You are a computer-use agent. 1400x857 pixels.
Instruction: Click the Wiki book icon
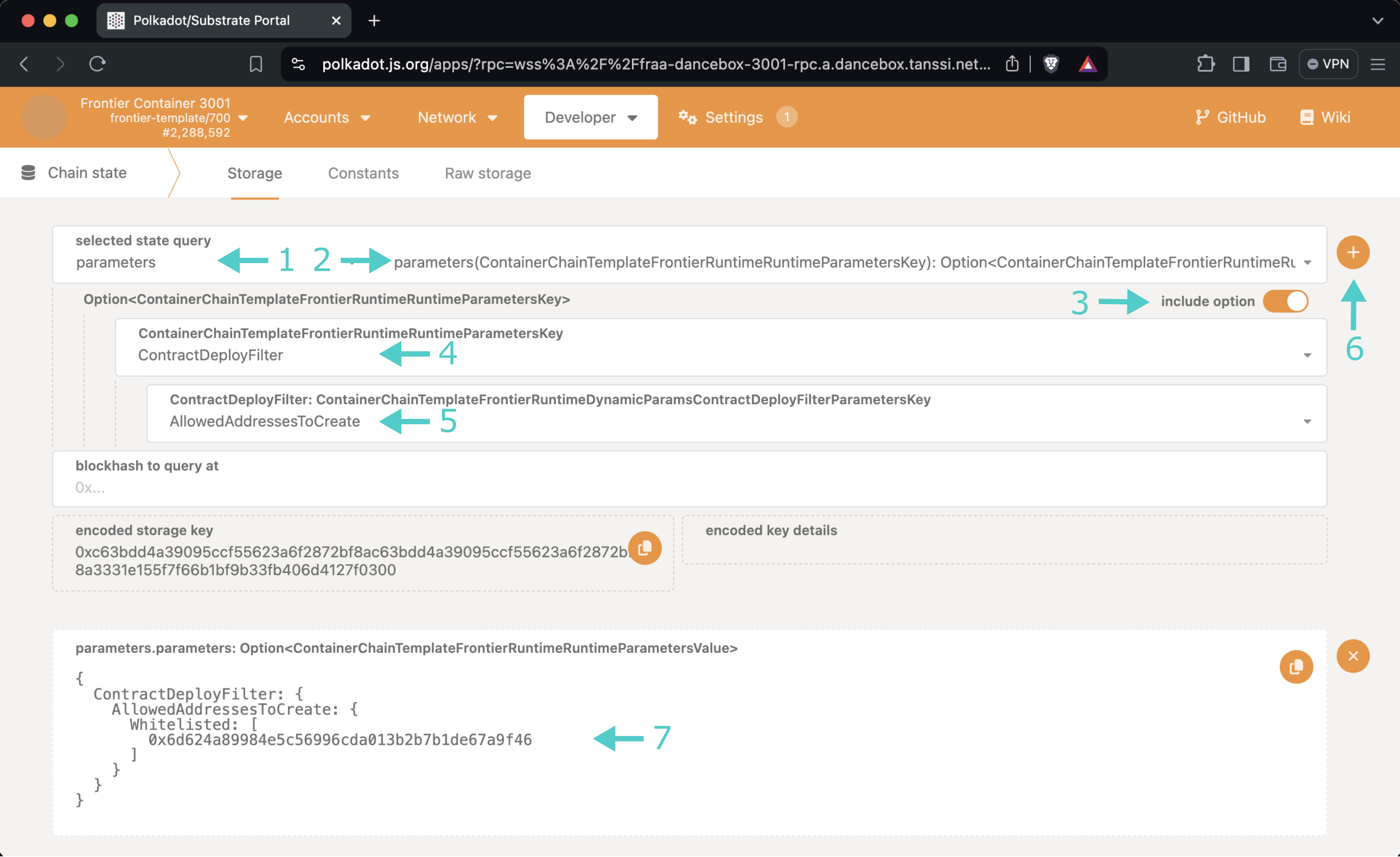[1306, 117]
